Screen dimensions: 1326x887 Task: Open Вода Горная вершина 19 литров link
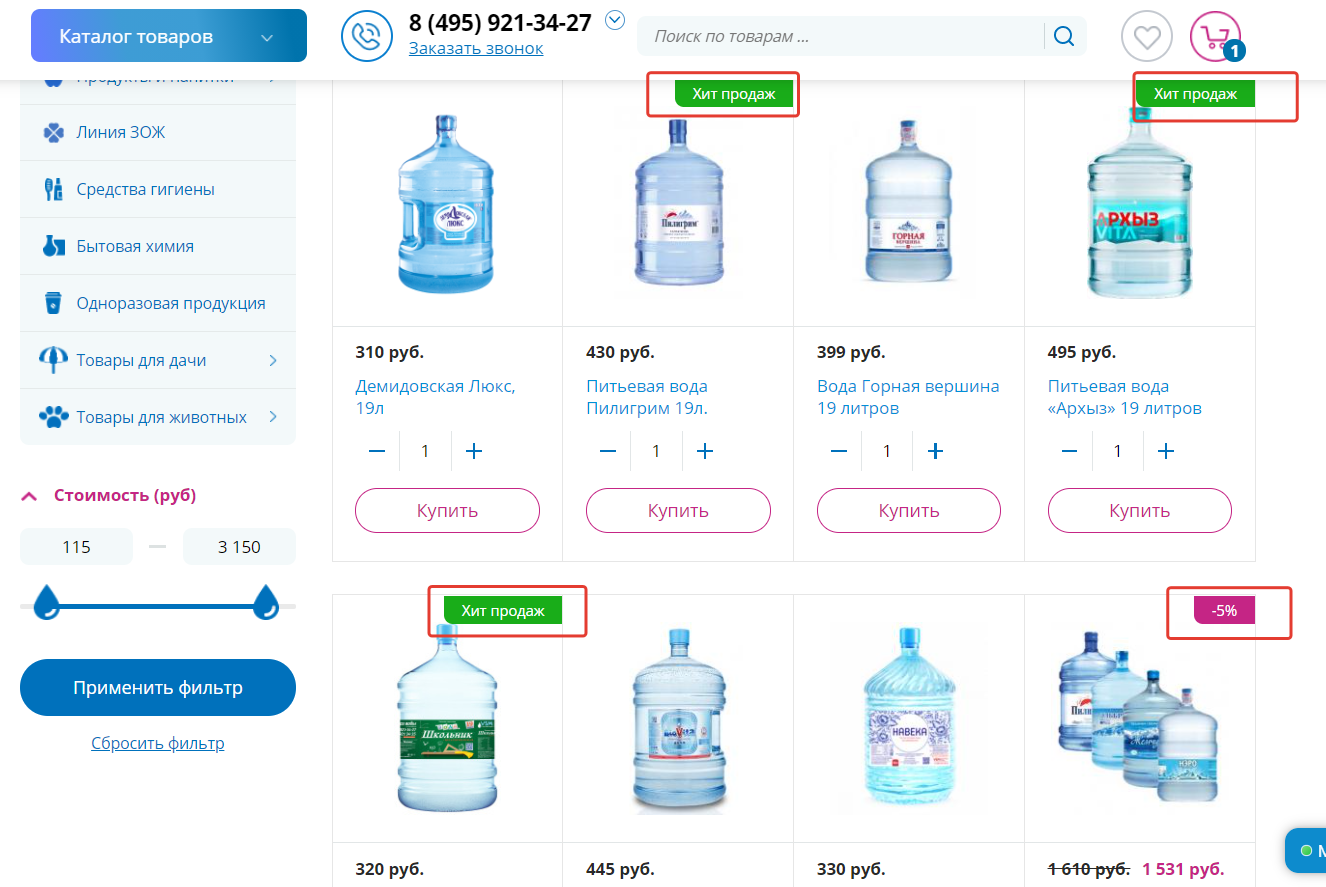(908, 397)
